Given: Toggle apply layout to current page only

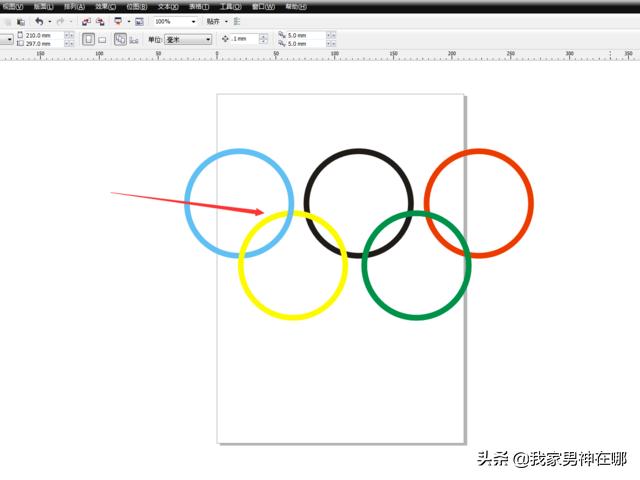Looking at the screenshot, I should point(134,40).
